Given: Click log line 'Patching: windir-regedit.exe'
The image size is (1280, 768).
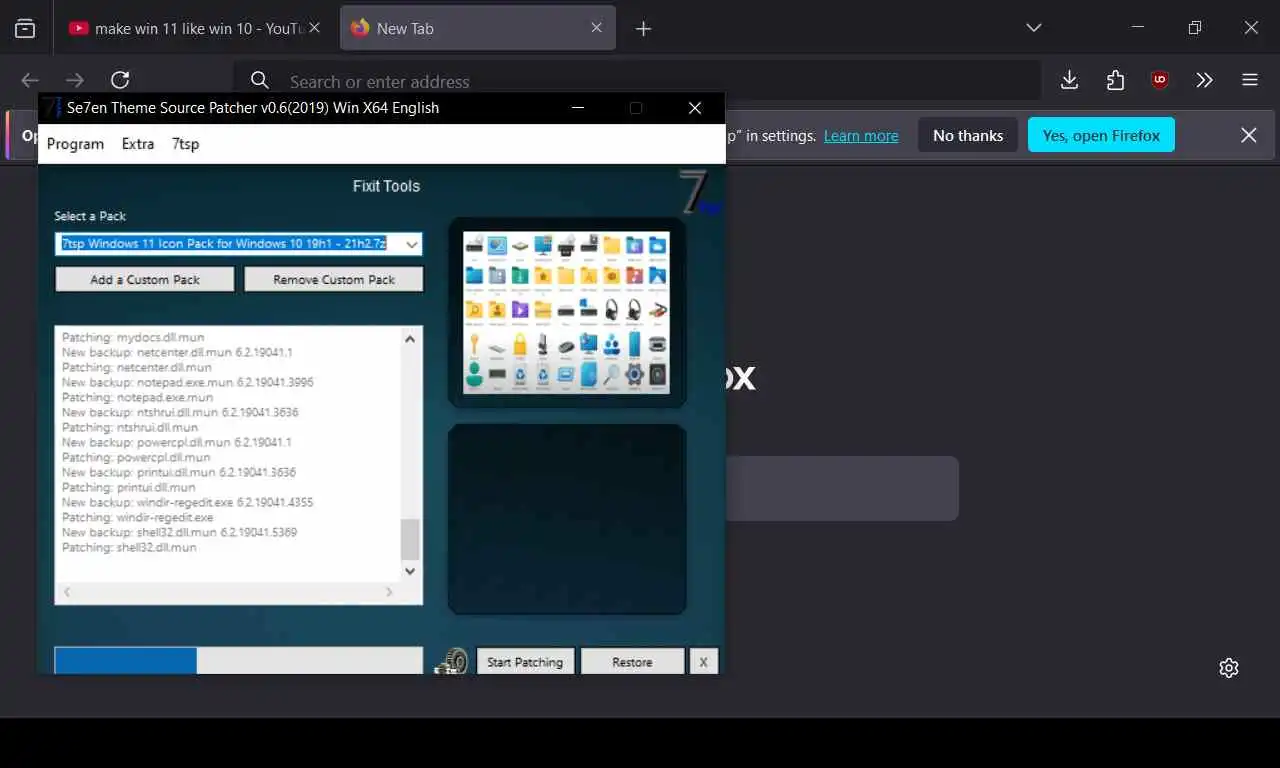Looking at the screenshot, I should tap(137, 517).
